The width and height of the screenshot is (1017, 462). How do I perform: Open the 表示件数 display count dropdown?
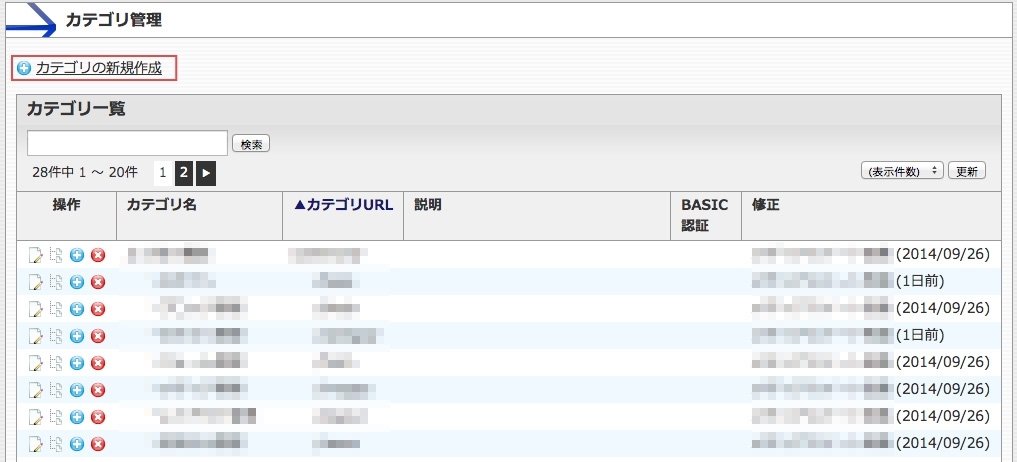point(902,171)
